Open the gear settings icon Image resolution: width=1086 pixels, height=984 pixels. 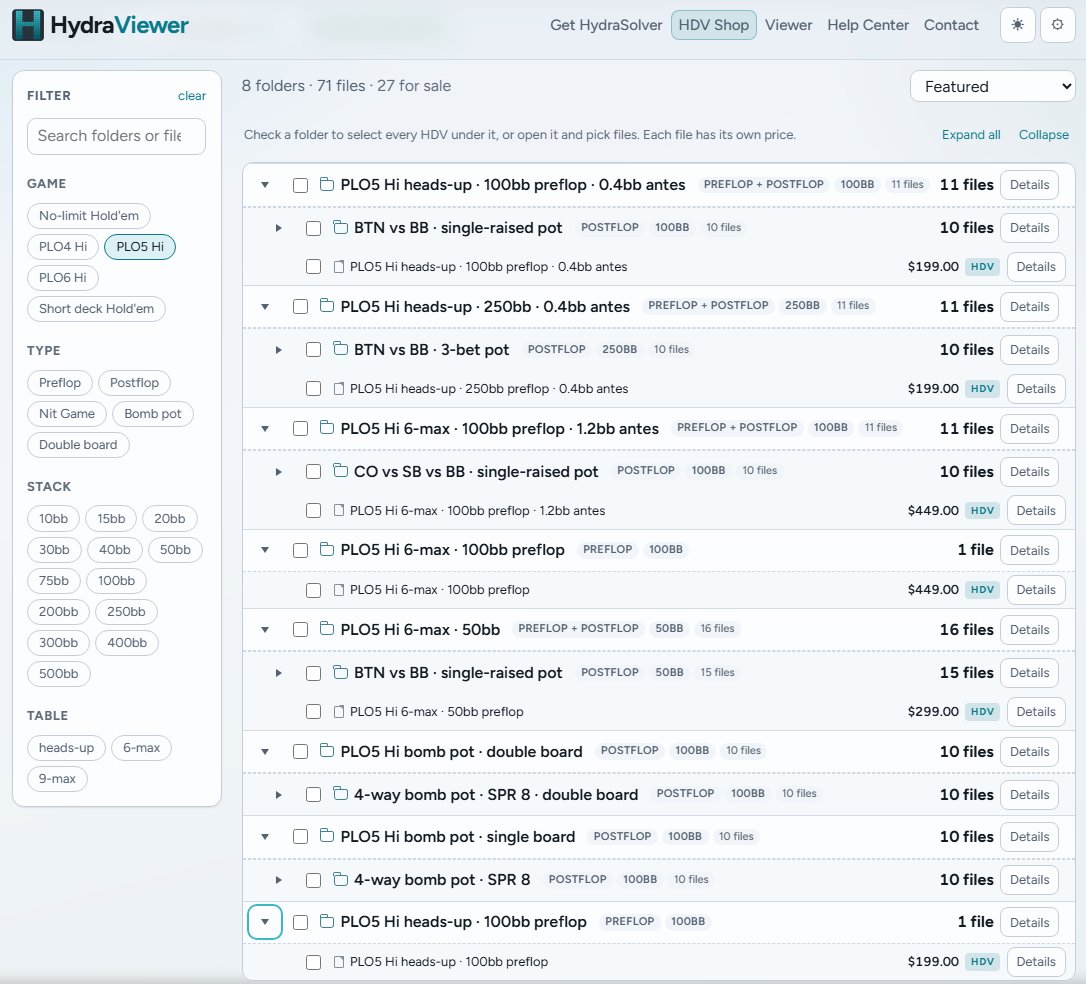pos(1057,25)
